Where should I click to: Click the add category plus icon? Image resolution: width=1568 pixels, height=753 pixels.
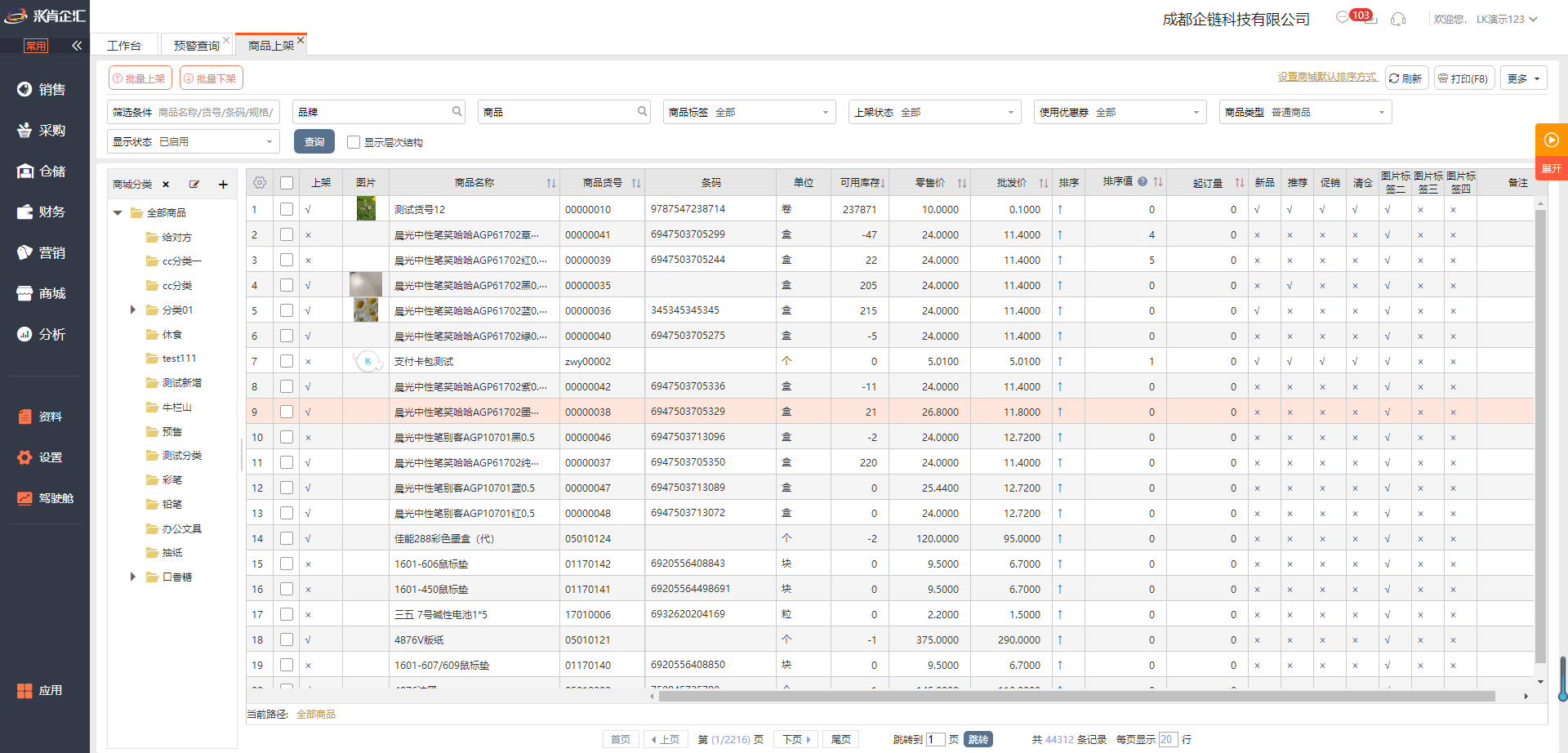tap(223, 185)
